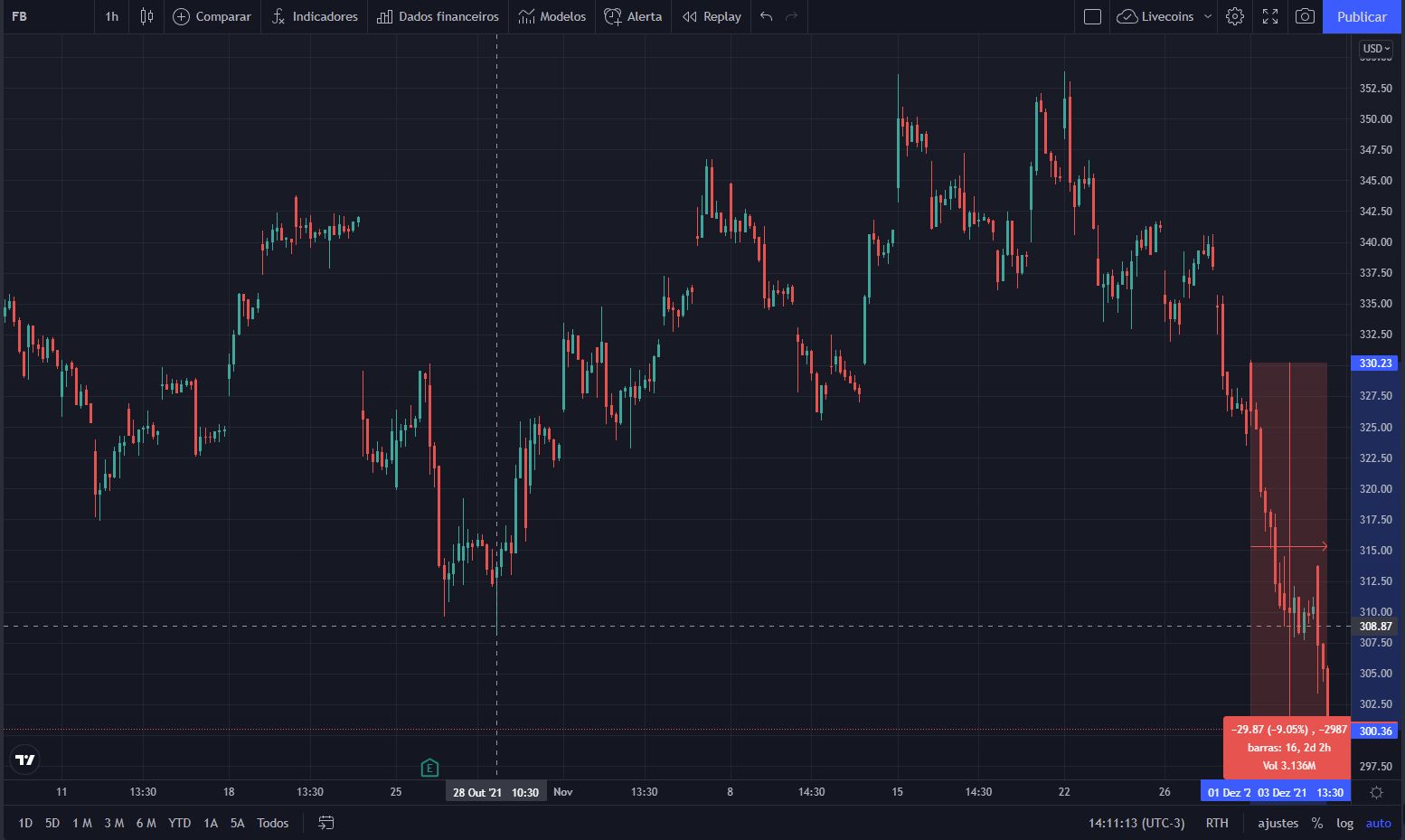Open the USD currency dropdown
This screenshot has height=840, width=1405.
1376,48
